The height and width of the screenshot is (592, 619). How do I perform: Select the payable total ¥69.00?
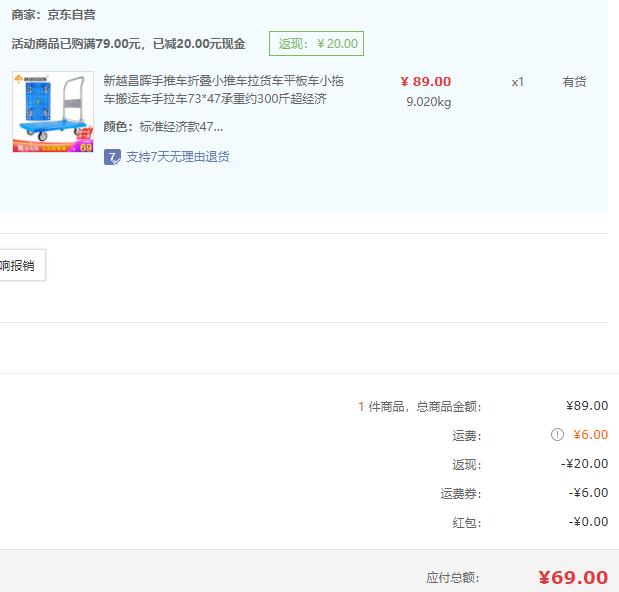click(573, 578)
